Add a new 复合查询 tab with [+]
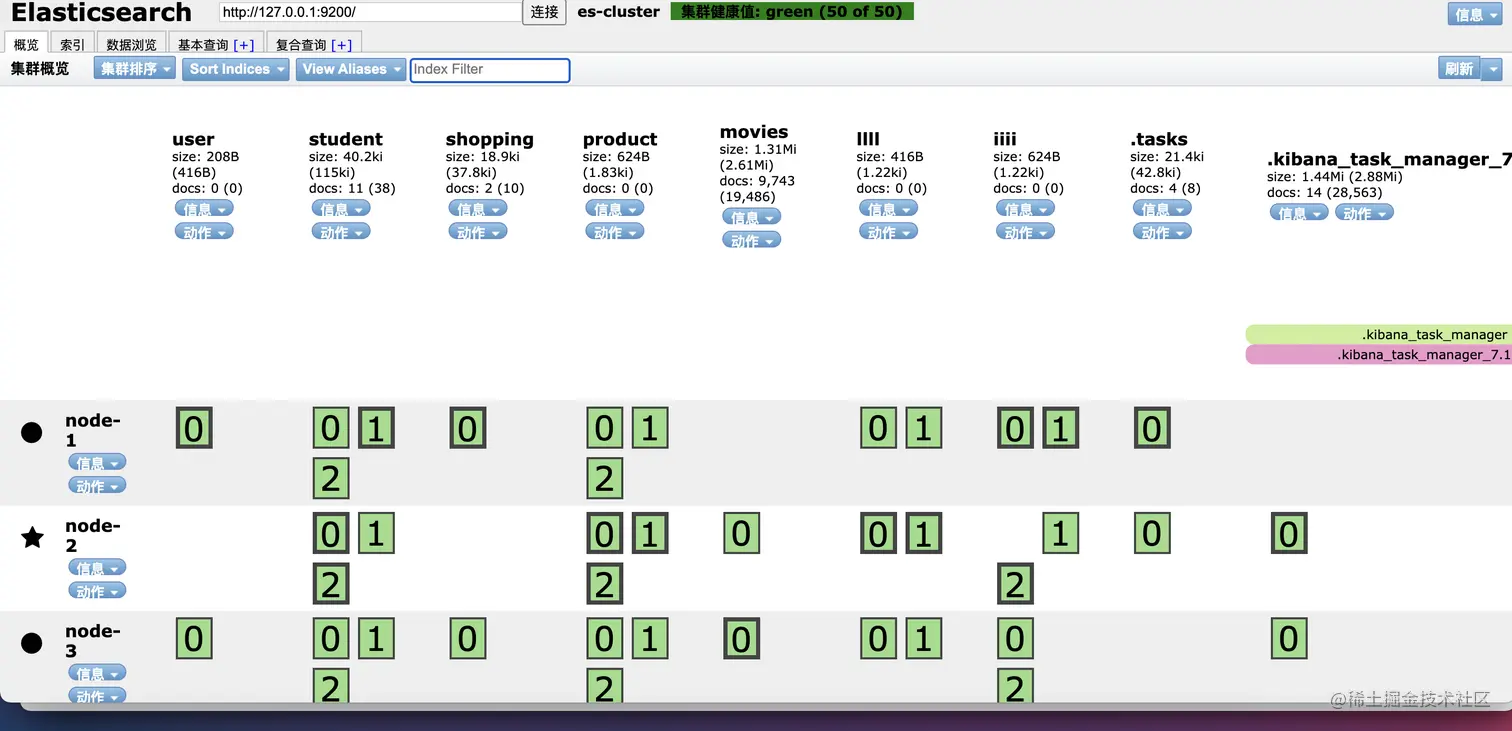Image resolution: width=1512 pixels, height=731 pixels. pos(342,45)
